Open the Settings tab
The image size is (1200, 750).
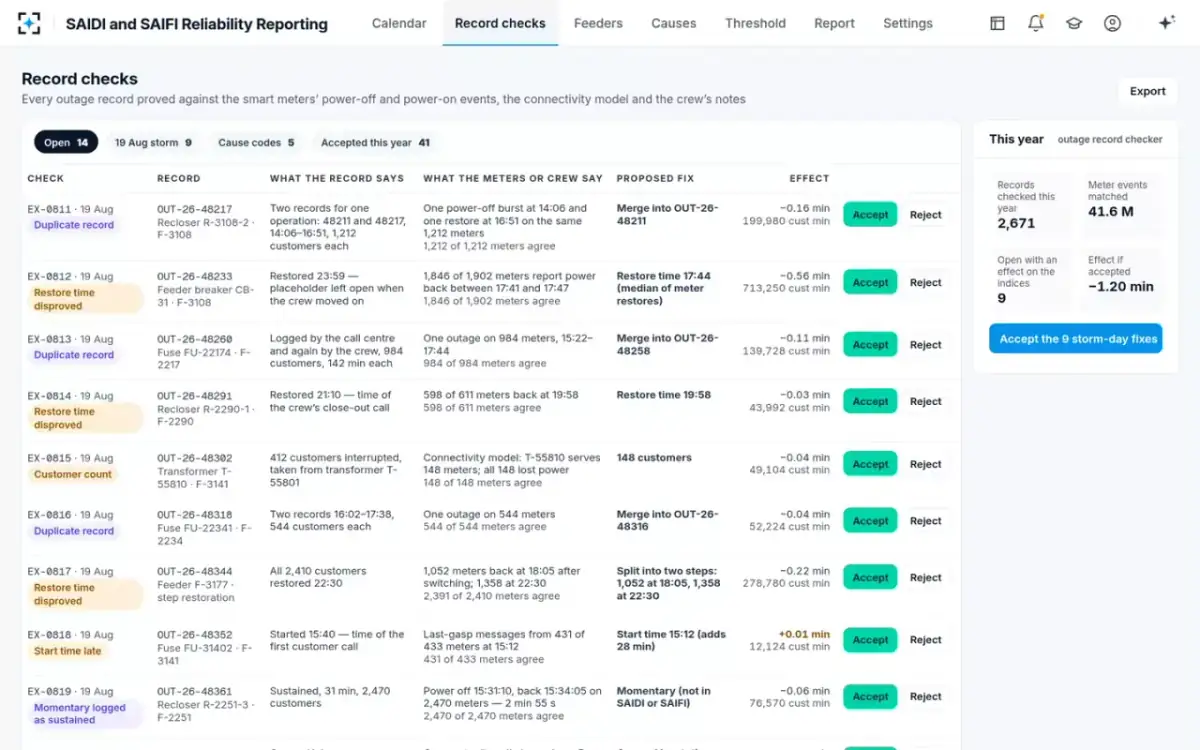click(908, 23)
